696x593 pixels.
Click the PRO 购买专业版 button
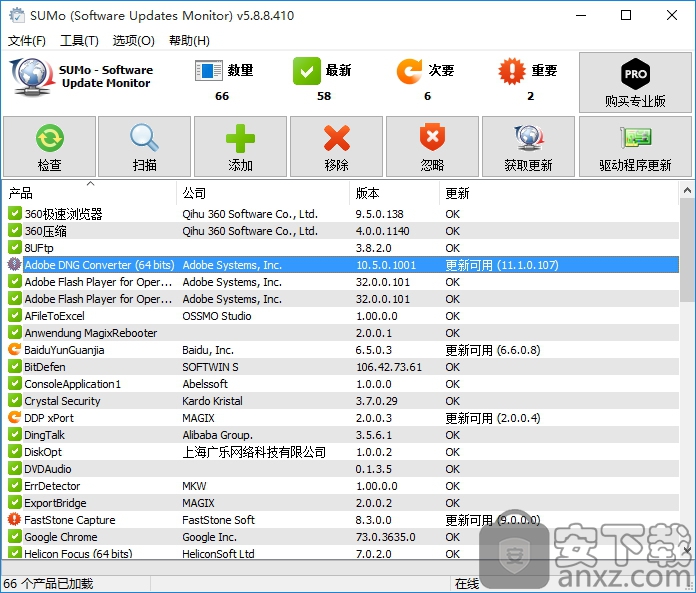click(635, 82)
